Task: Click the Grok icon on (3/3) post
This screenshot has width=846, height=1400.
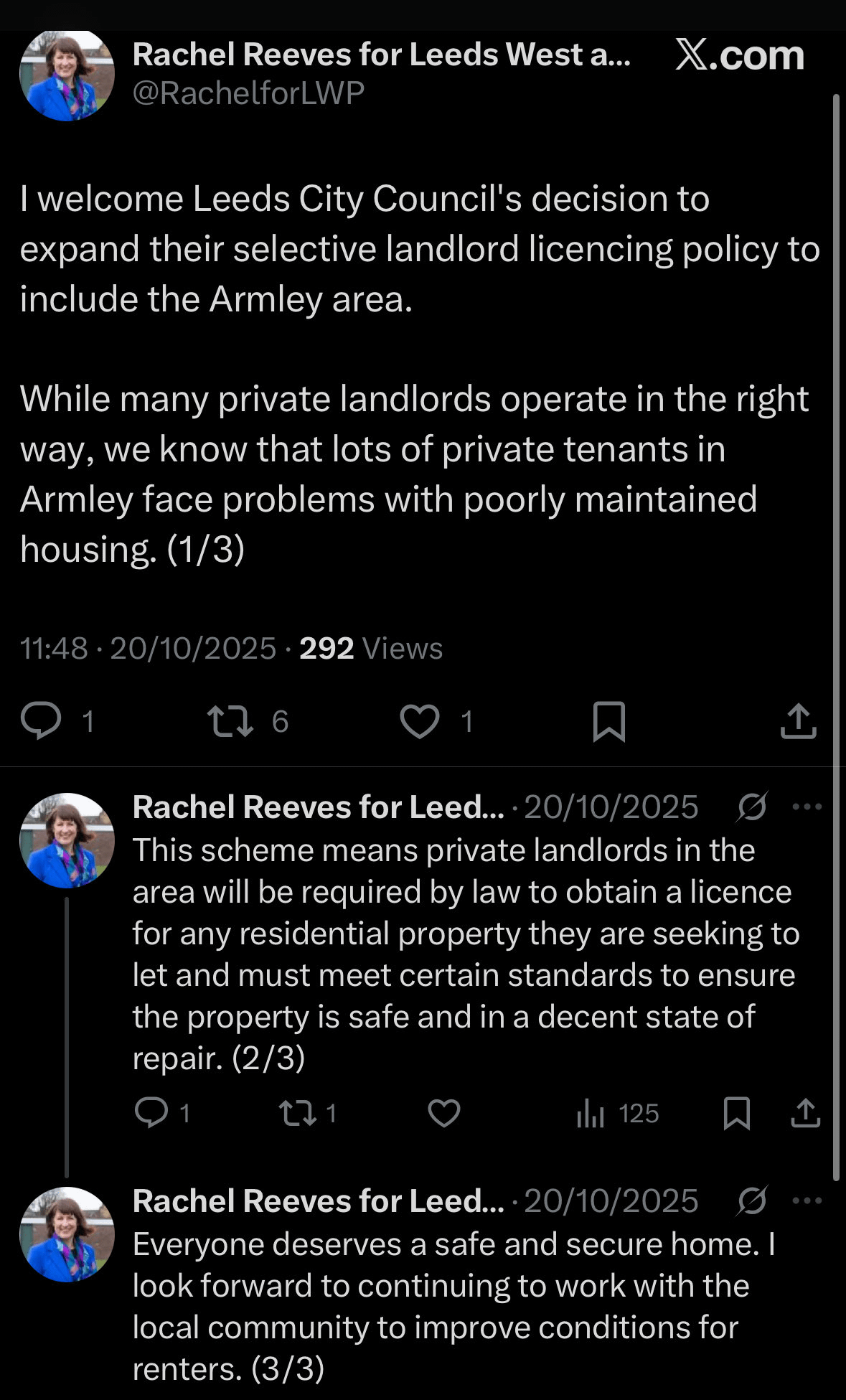Action: point(752,1201)
